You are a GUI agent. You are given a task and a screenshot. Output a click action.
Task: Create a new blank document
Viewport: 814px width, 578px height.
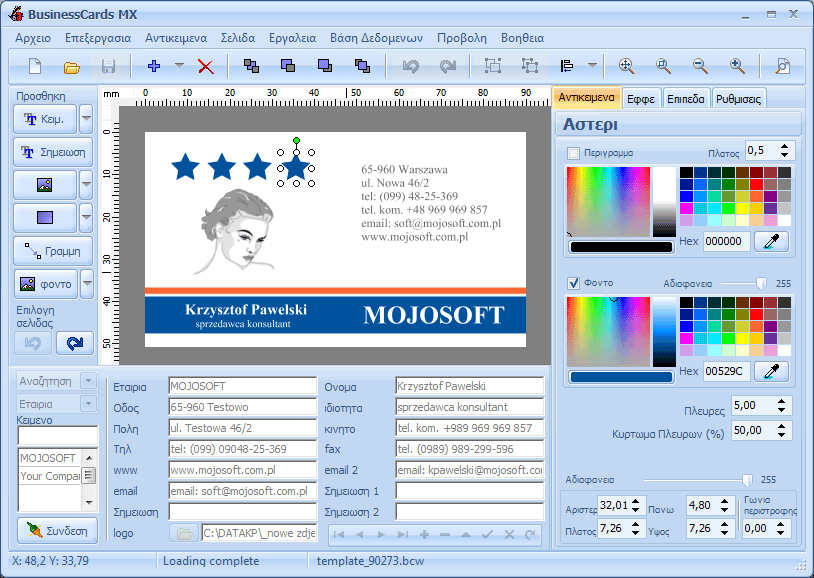[35, 66]
